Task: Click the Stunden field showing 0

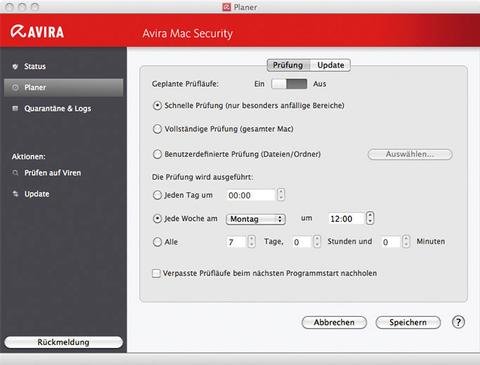Action: coord(302,242)
